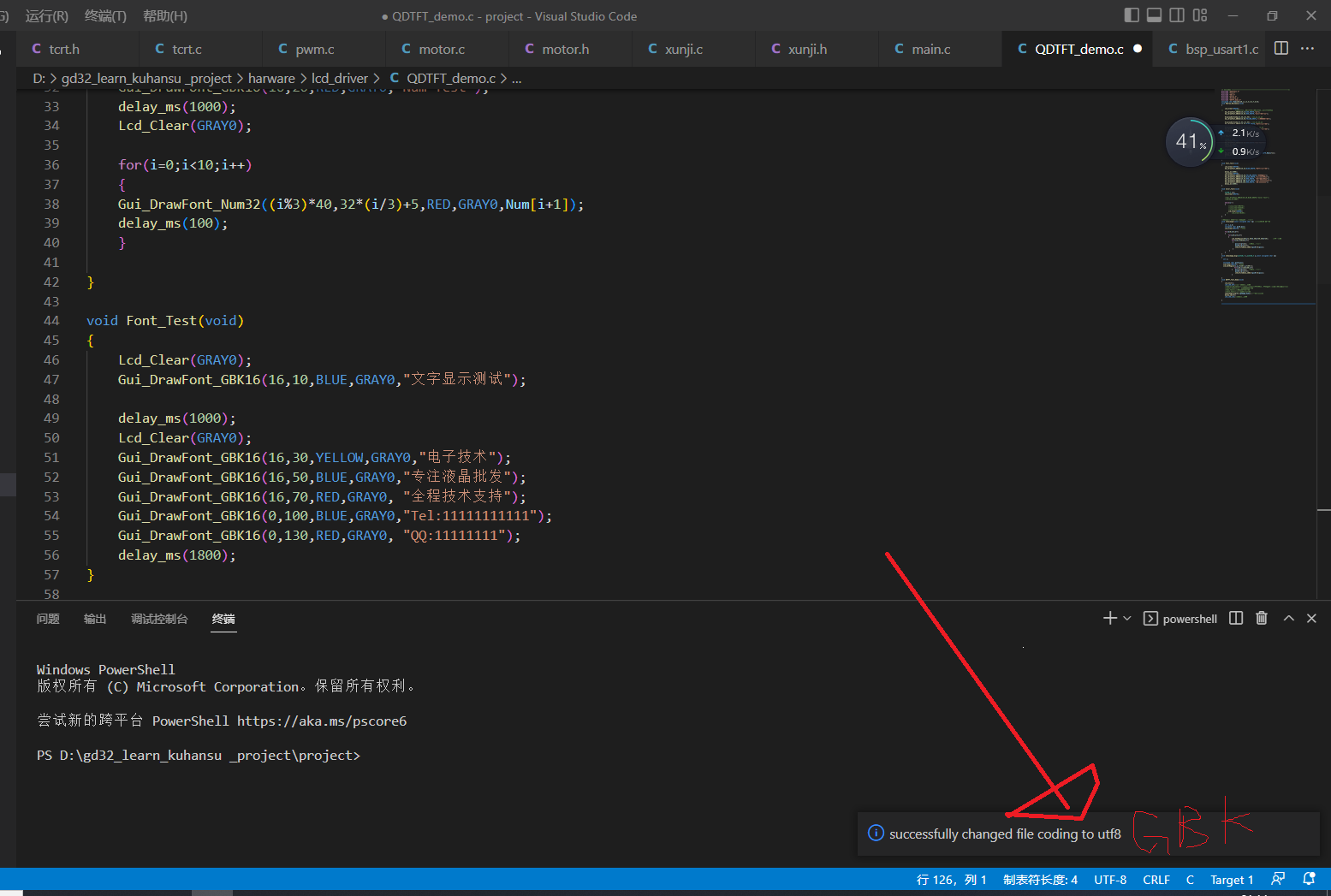Screen dimensions: 1331x896
Task: Expand the terminal launch profile dropdown arrow
Action: tap(1127, 618)
